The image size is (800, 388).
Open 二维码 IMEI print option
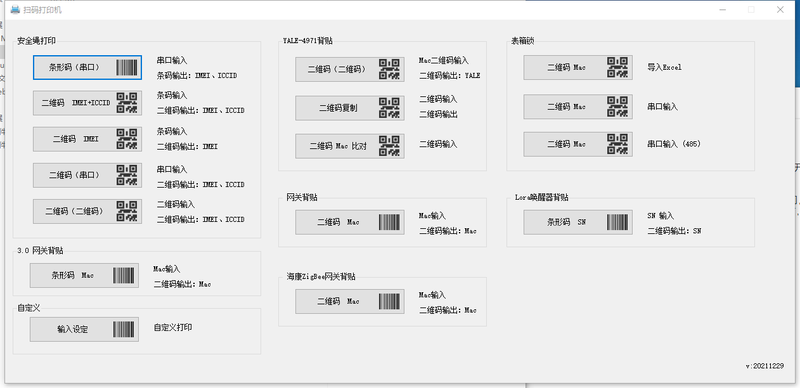(87, 139)
